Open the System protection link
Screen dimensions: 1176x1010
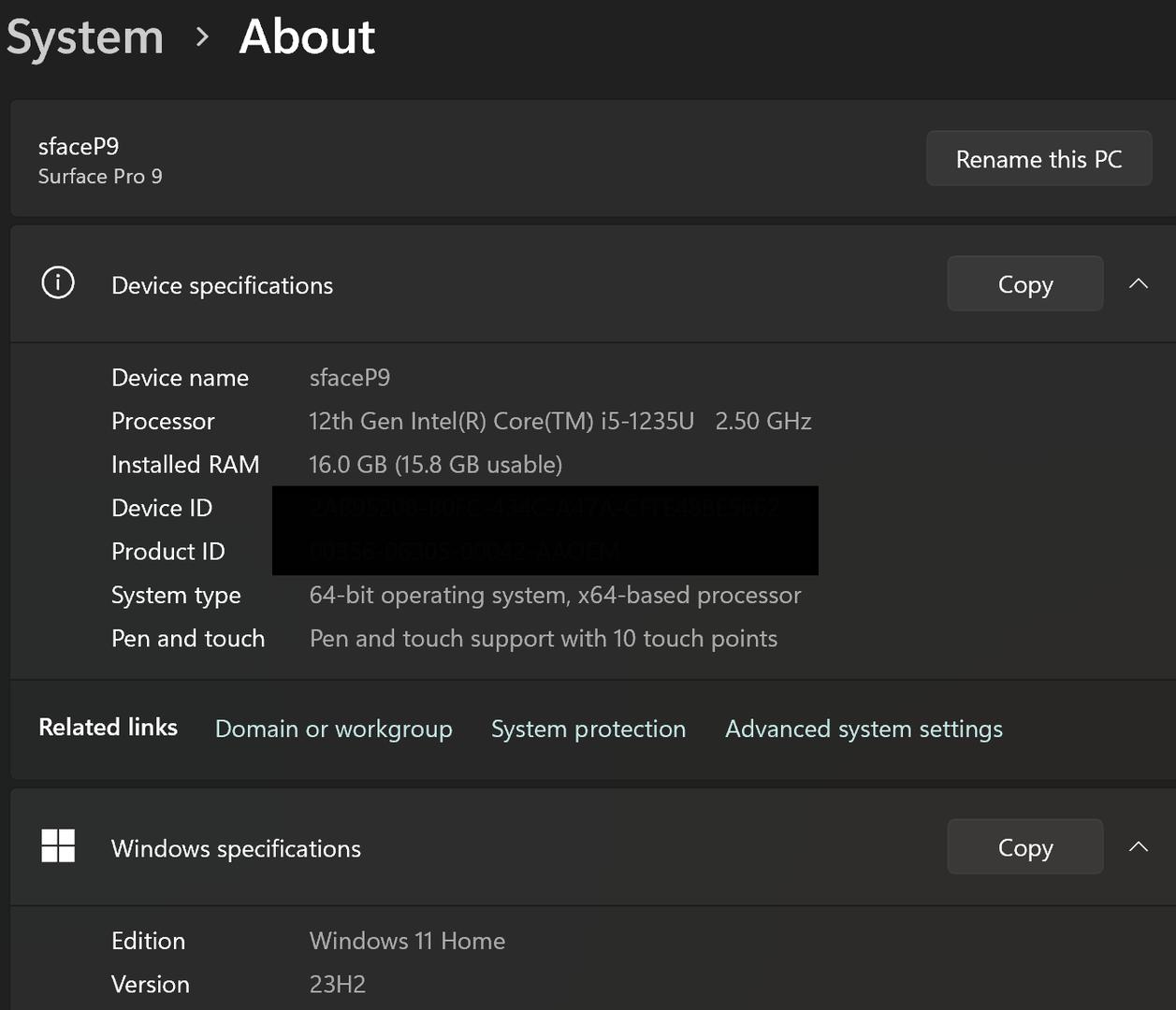tap(588, 729)
